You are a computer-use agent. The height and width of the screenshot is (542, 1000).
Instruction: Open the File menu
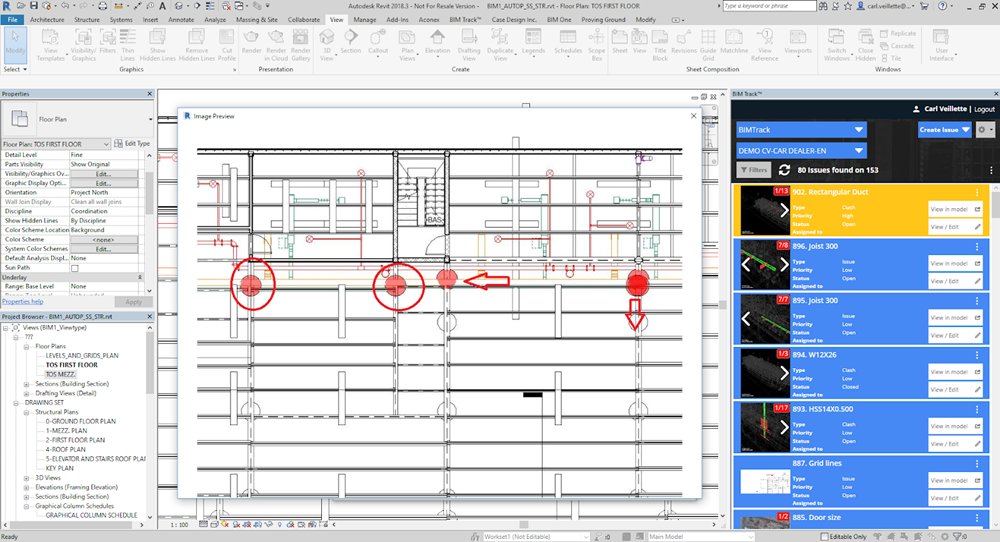click(x=12, y=20)
